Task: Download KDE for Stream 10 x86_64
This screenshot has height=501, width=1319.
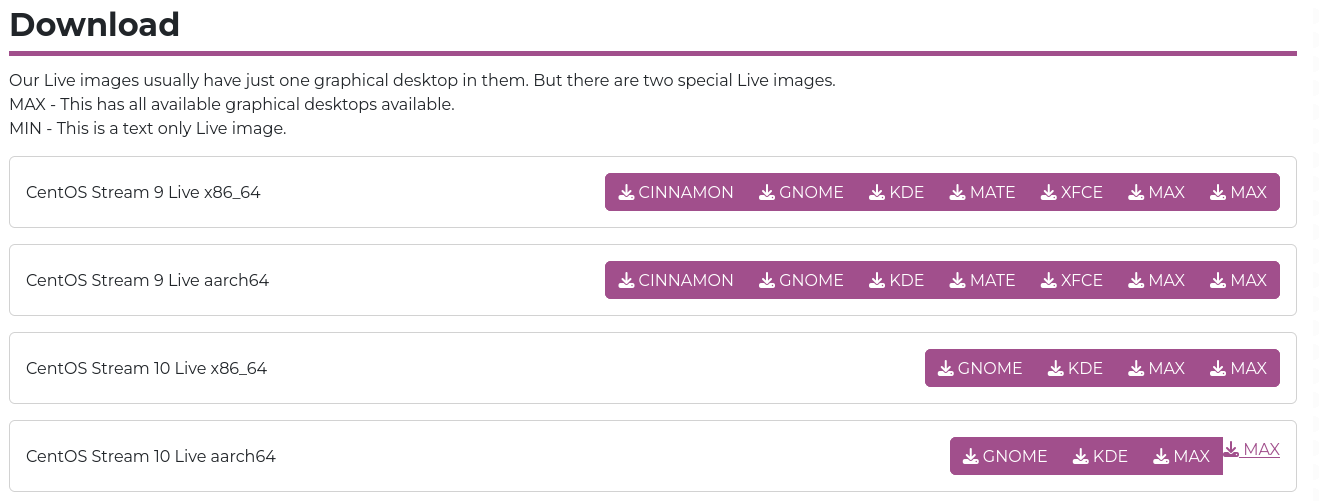Action: [1075, 368]
